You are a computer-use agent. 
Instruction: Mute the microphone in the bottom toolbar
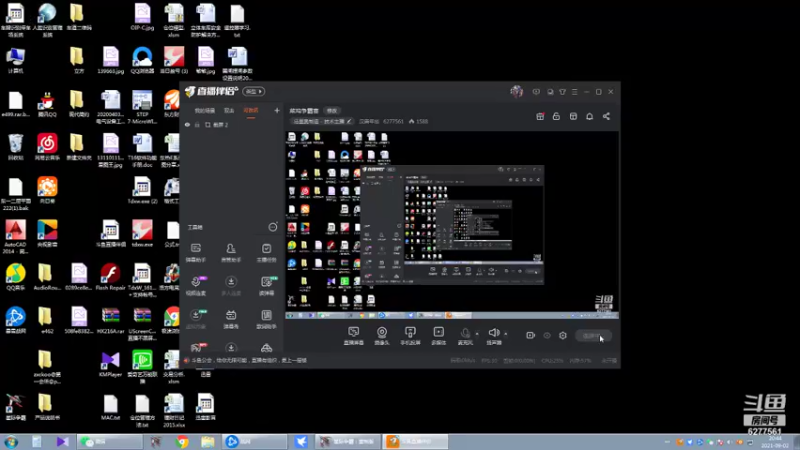click(465, 336)
